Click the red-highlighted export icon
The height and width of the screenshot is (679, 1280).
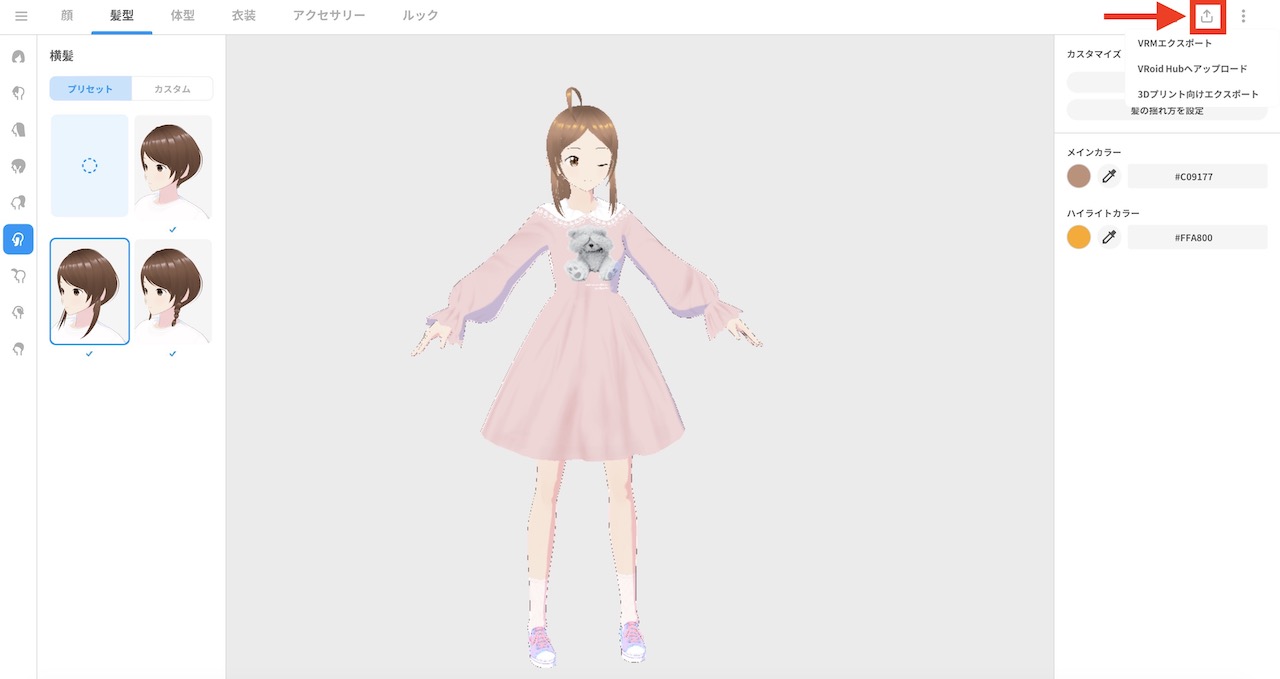pyautogui.click(x=1207, y=16)
